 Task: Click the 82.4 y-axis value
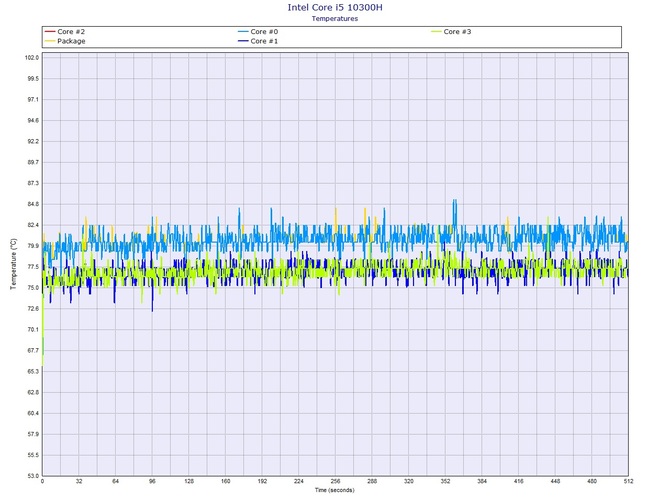[x=33, y=225]
